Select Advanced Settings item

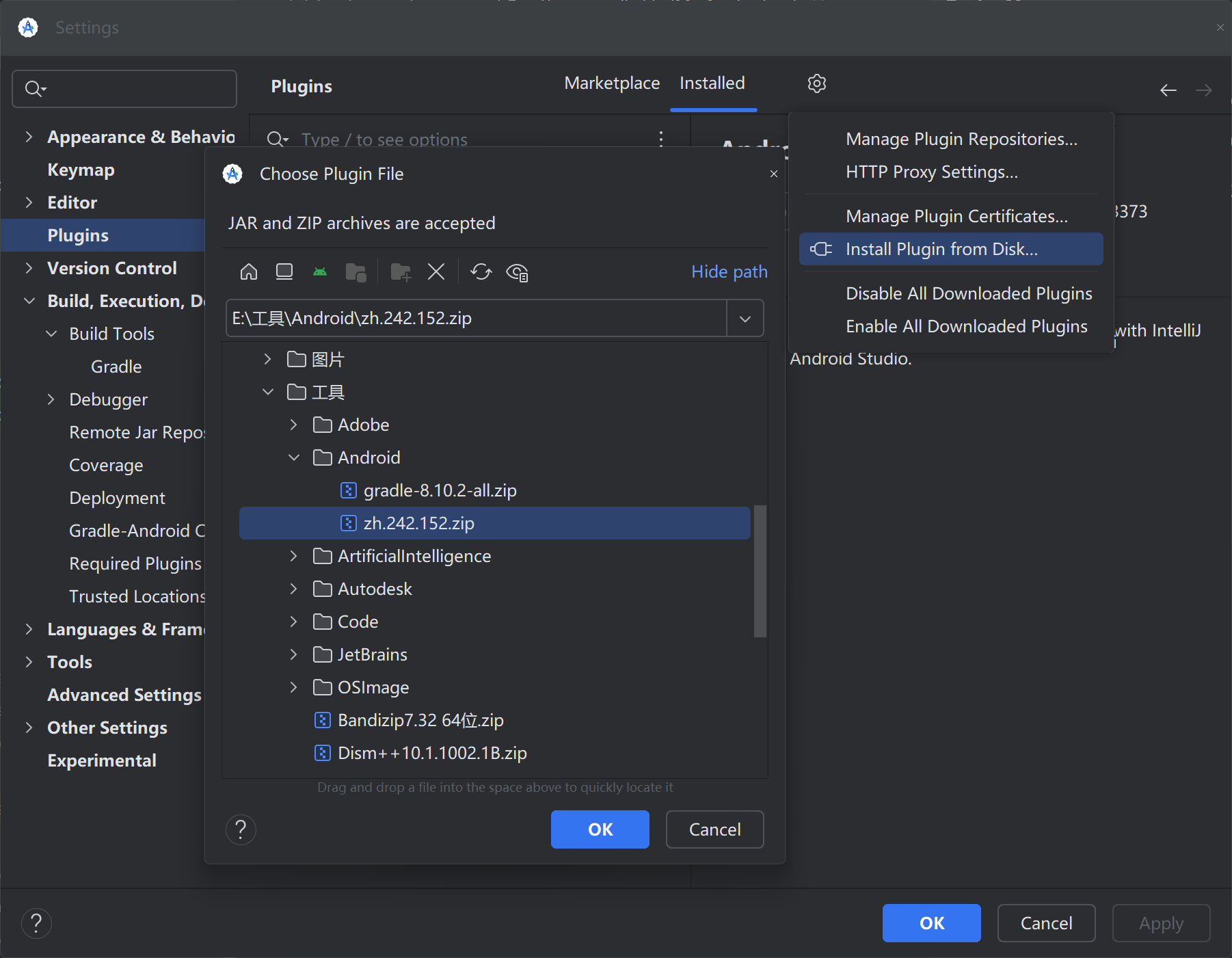[124, 695]
